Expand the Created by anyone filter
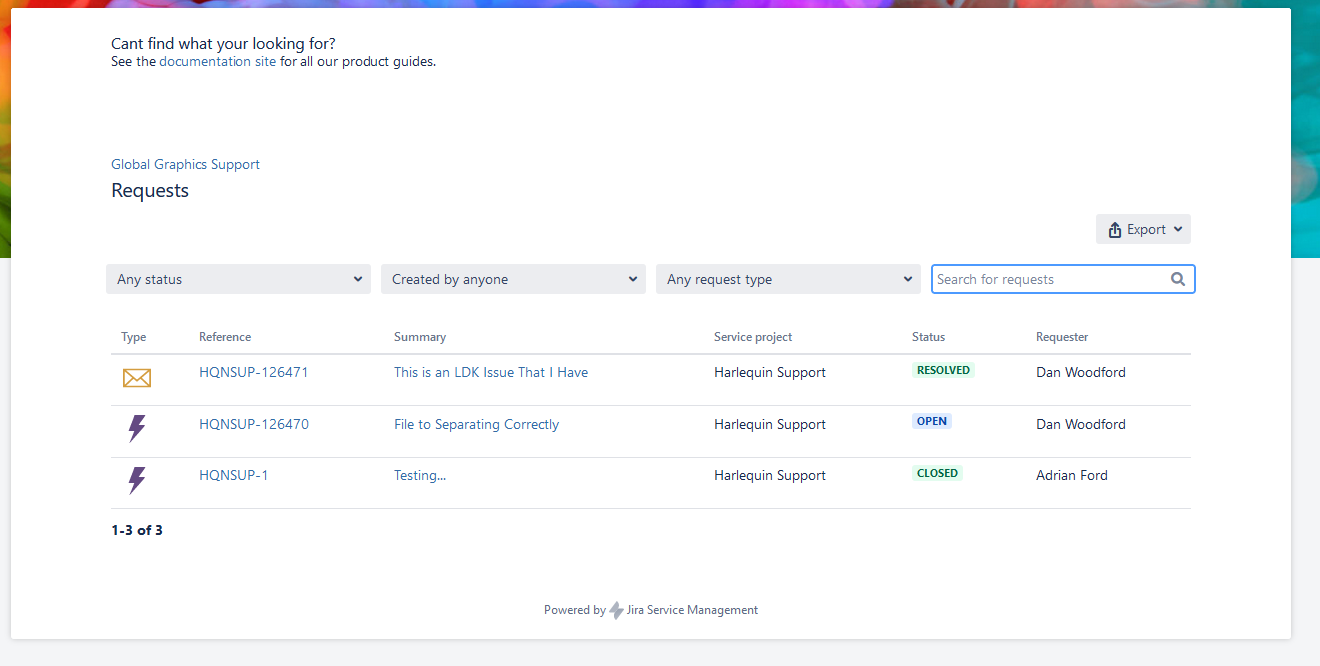The width and height of the screenshot is (1320, 666). 513,280
